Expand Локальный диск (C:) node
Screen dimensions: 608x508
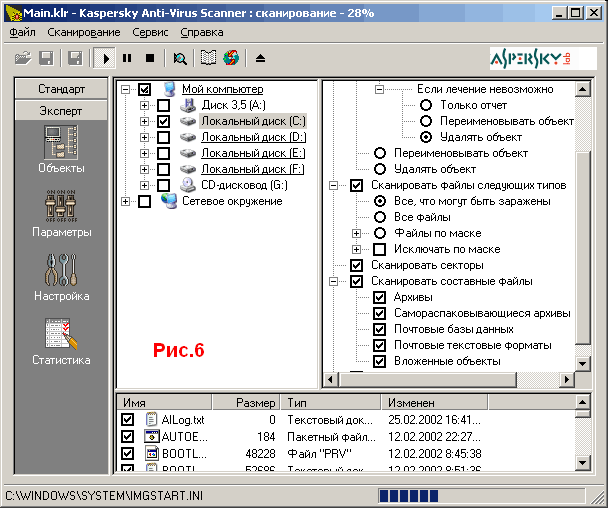(144, 121)
